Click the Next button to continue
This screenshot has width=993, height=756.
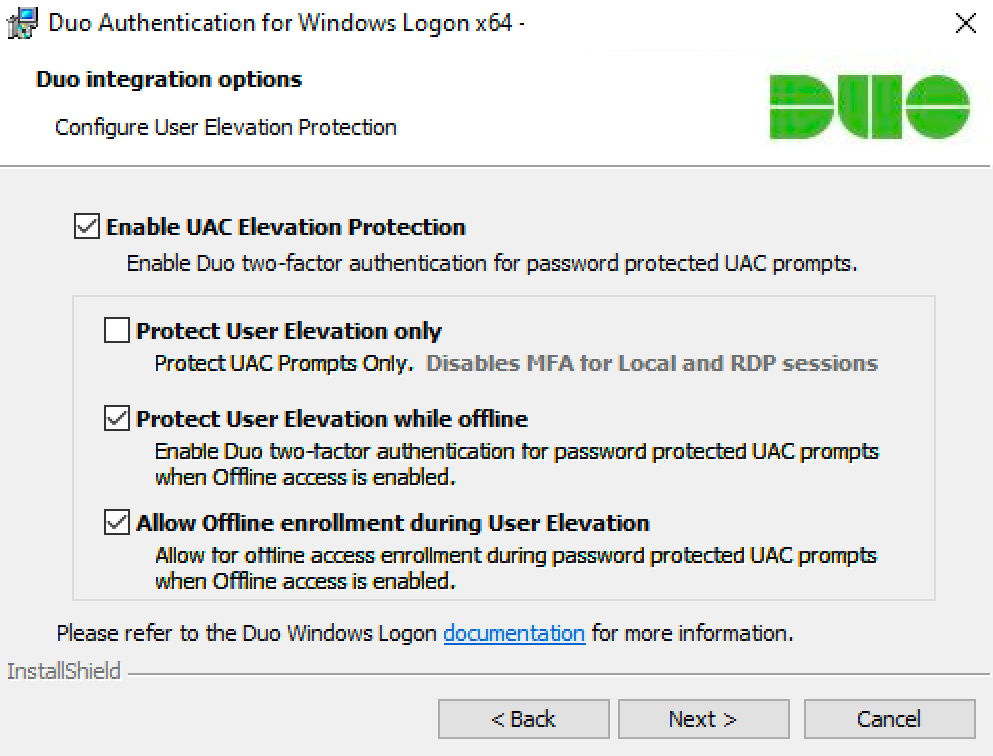point(703,718)
